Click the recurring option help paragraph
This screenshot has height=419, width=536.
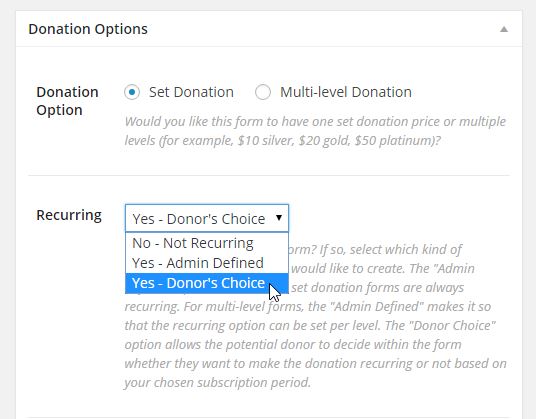(x=315, y=316)
